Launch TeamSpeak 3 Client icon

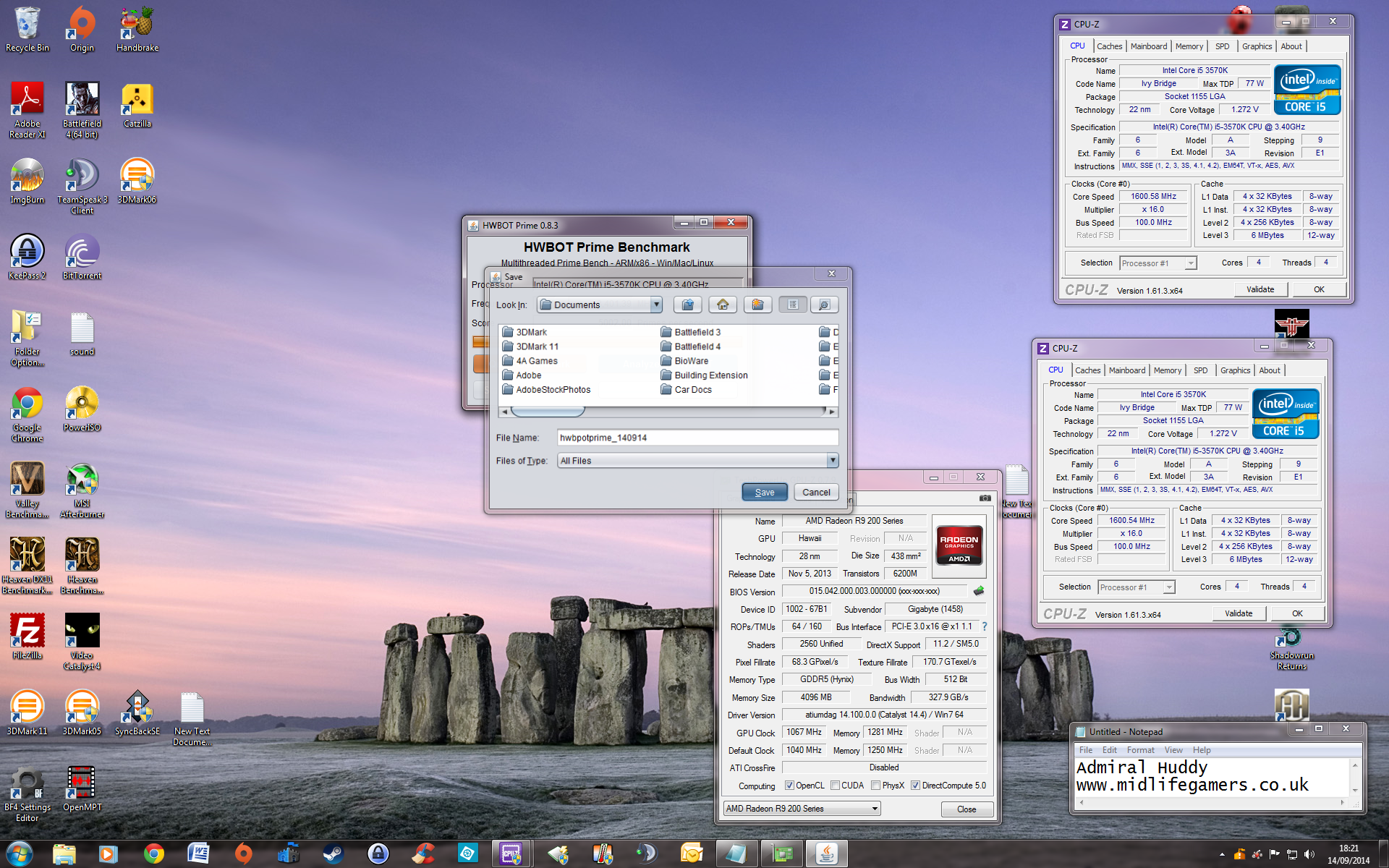coord(82,187)
